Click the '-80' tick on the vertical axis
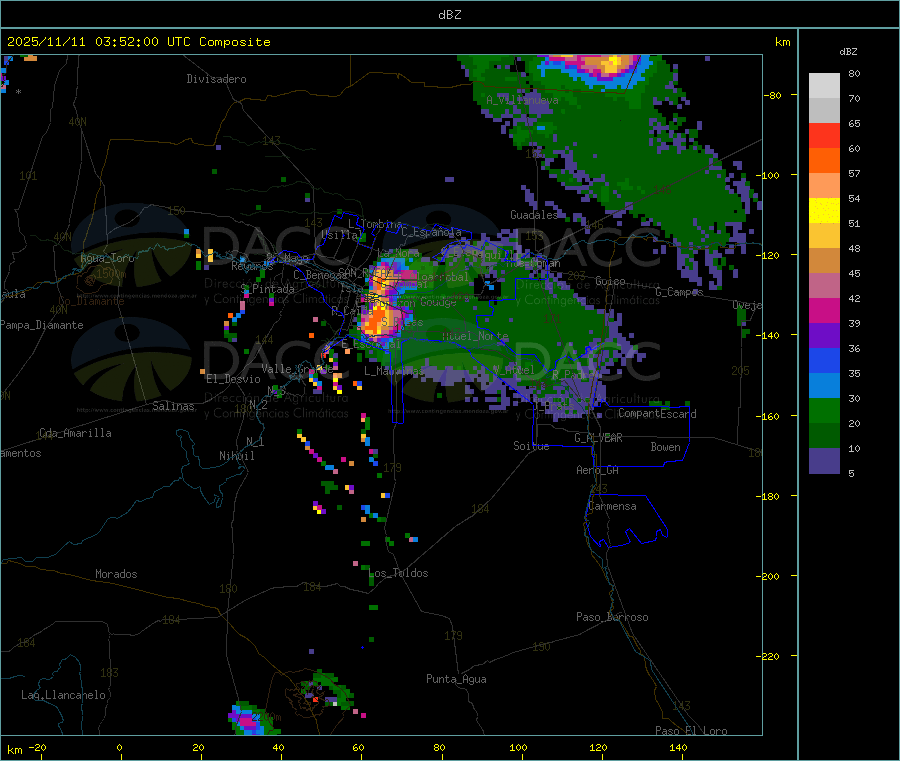The height and width of the screenshot is (761, 900). 773,95
